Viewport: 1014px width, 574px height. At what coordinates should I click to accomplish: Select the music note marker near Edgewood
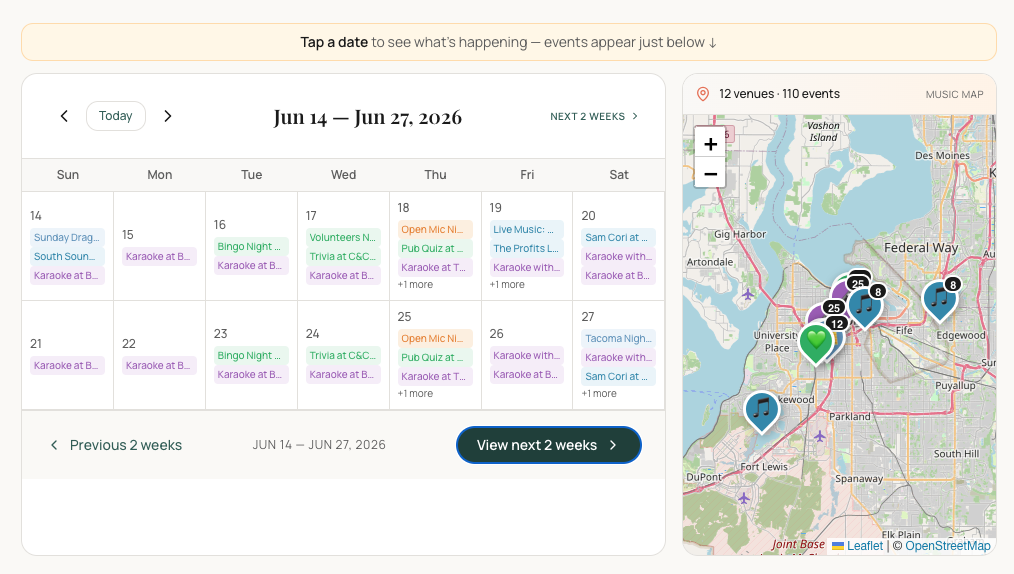(939, 301)
